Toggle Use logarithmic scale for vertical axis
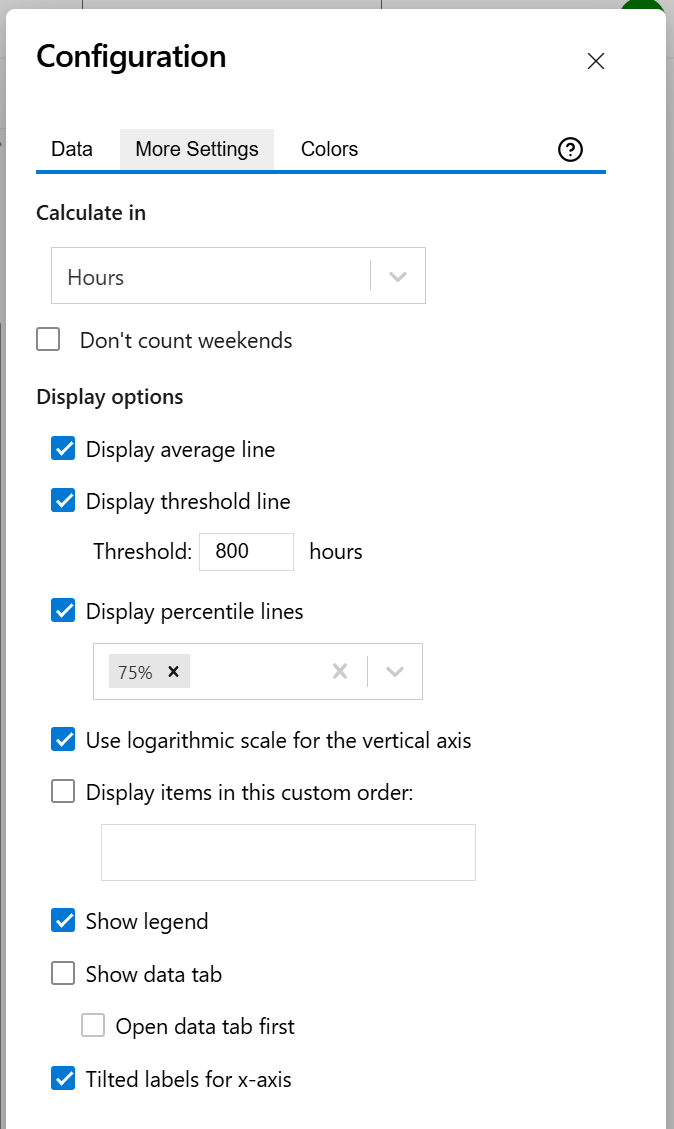This screenshot has height=1129, width=674. (x=63, y=739)
